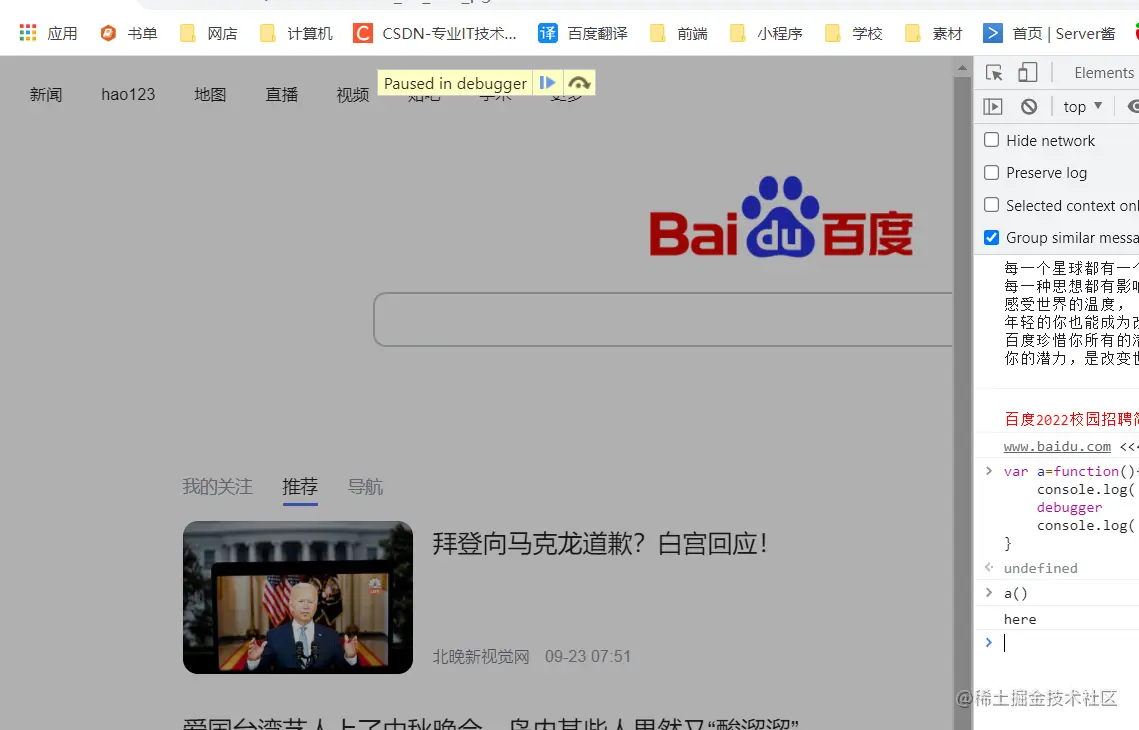Switch to 我的关注 feed tab
Screen dimensions: 1139x730
217,487
